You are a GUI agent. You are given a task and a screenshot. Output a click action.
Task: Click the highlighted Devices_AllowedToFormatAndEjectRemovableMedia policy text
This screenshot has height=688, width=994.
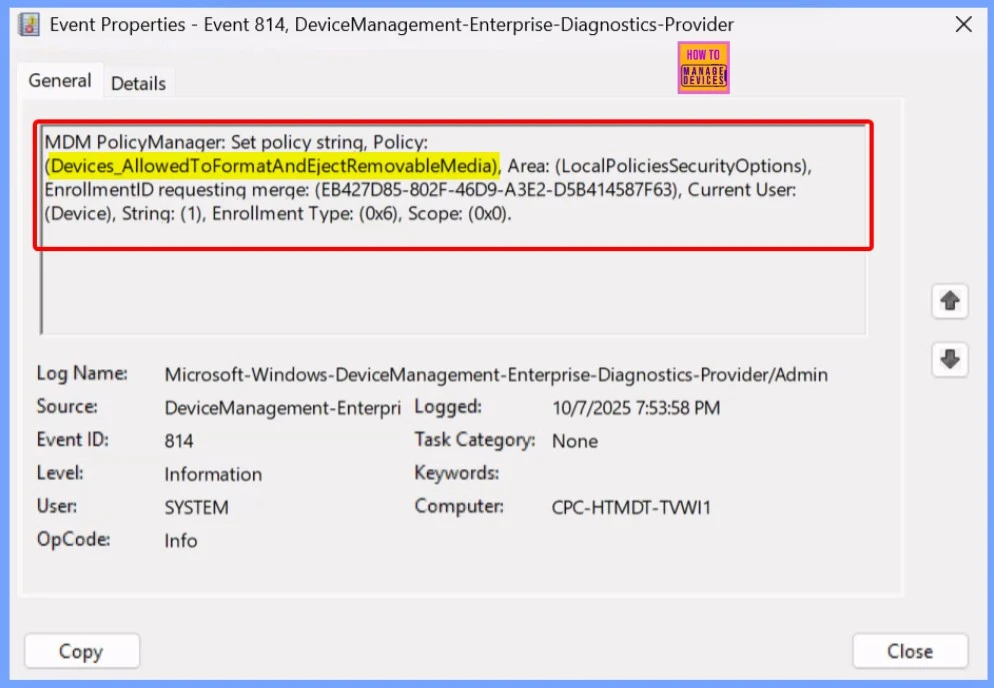tap(272, 165)
